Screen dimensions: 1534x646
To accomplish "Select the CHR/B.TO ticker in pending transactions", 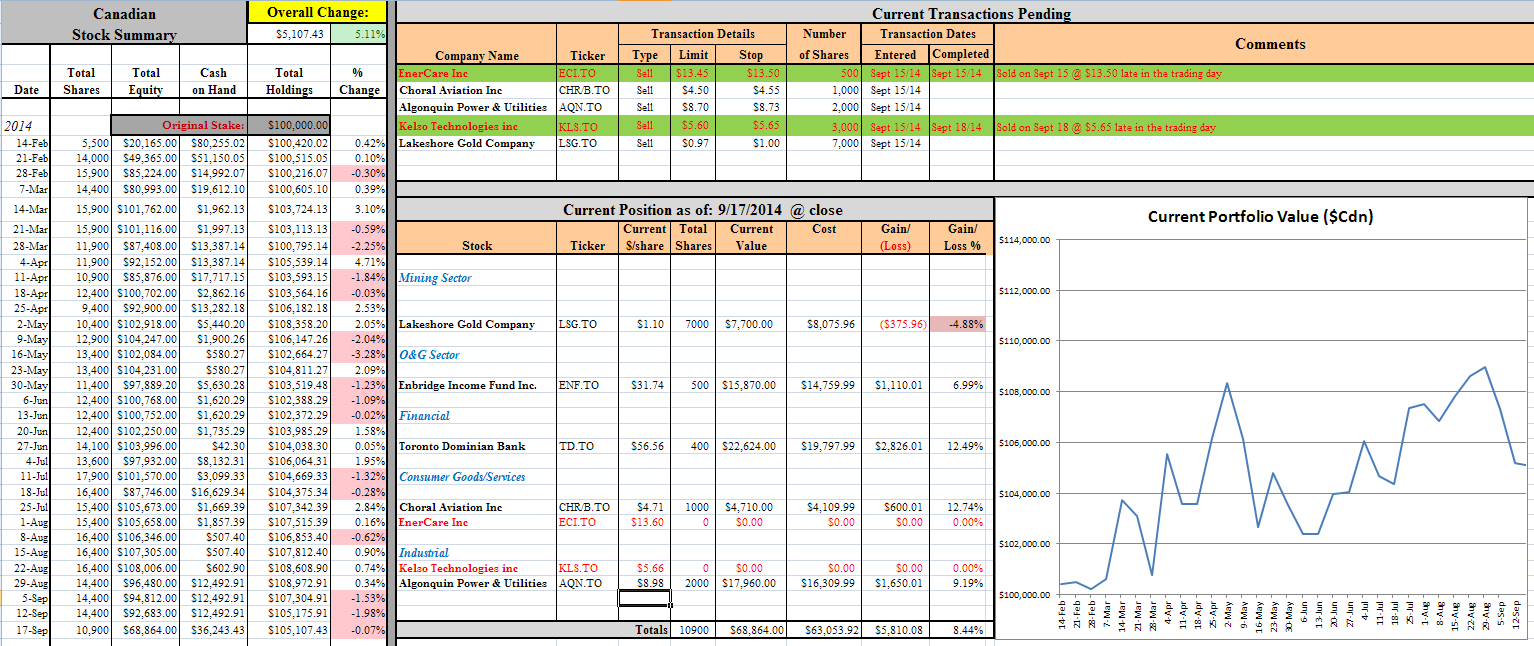I will click(x=588, y=90).
